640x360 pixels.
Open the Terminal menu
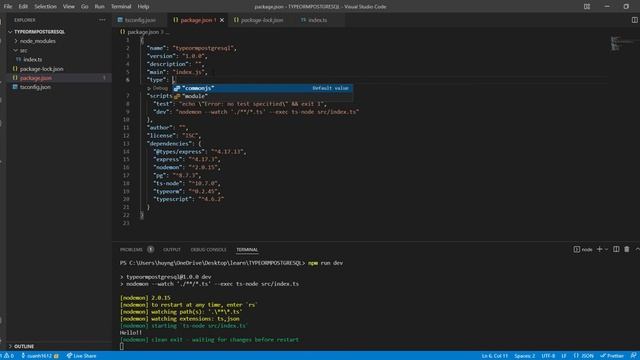coord(121,7)
